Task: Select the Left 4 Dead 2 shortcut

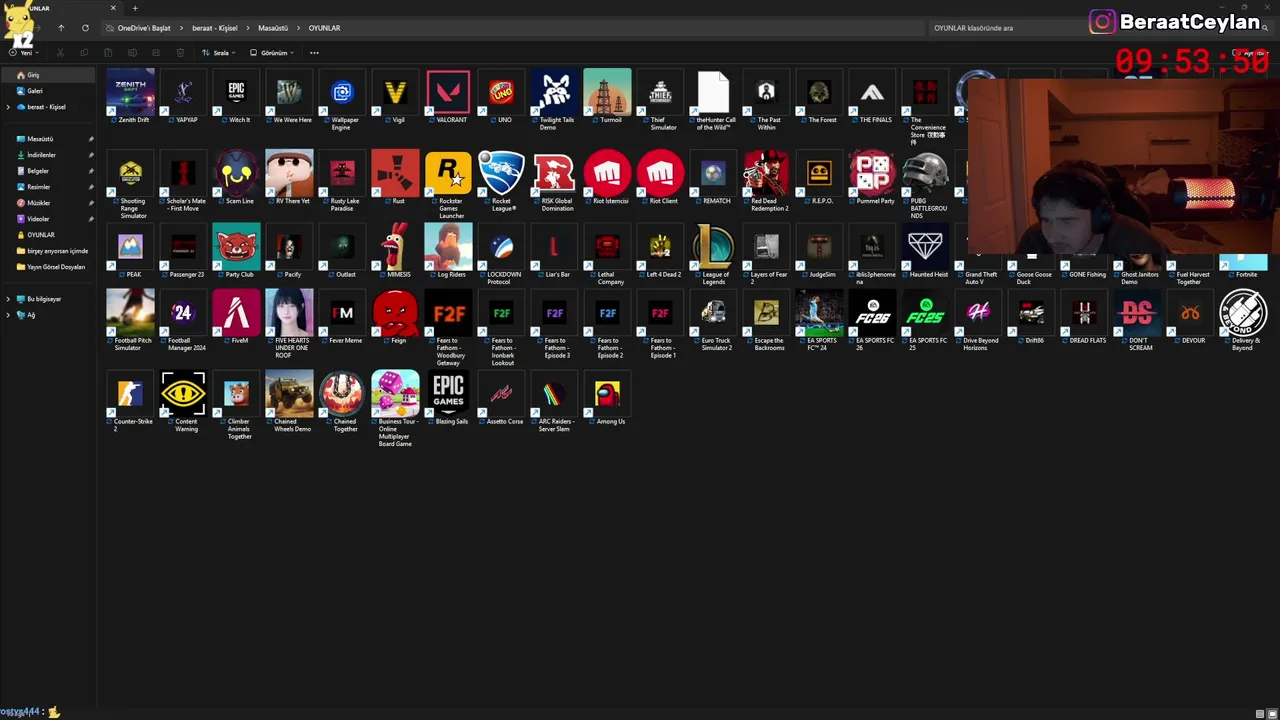Action: pyautogui.click(x=660, y=251)
